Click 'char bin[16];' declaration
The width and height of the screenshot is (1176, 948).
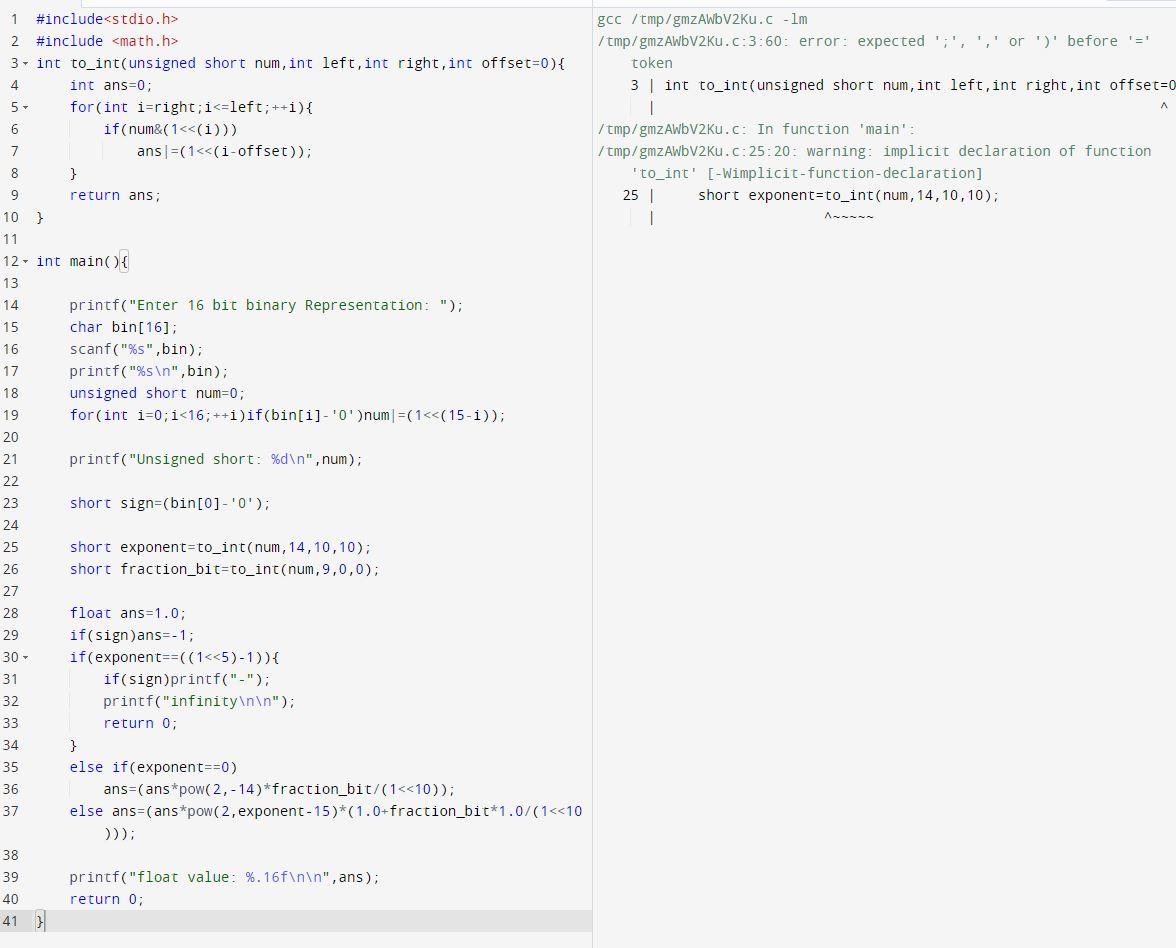124,328
